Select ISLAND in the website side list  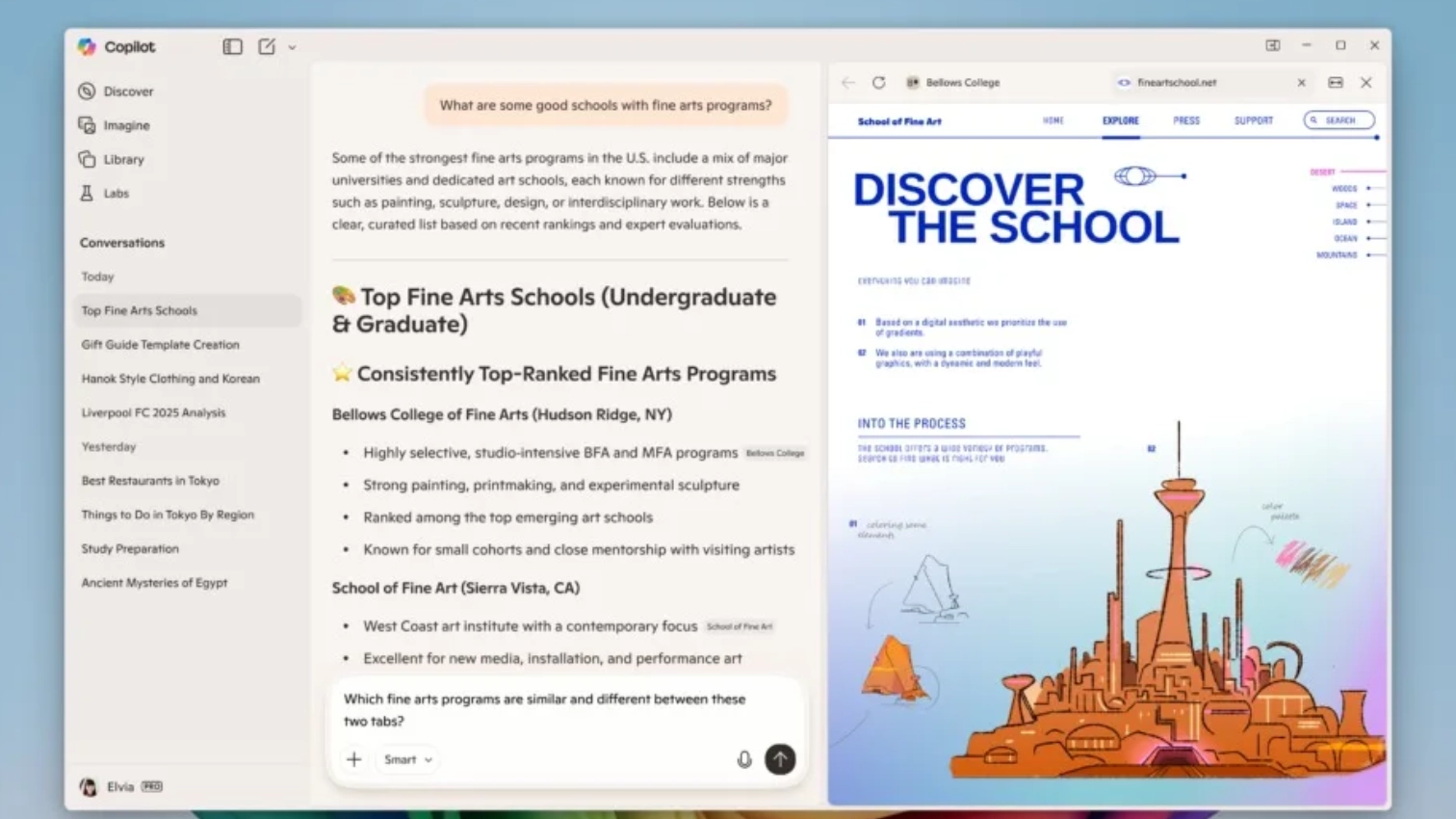[x=1344, y=222]
